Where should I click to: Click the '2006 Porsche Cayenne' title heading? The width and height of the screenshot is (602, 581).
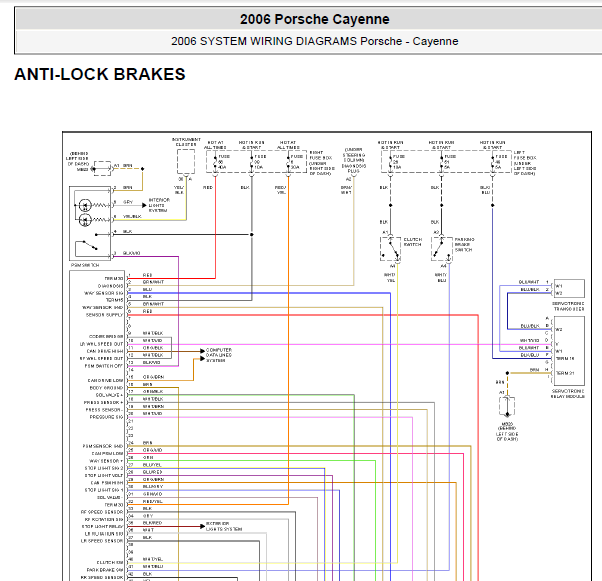314,19
